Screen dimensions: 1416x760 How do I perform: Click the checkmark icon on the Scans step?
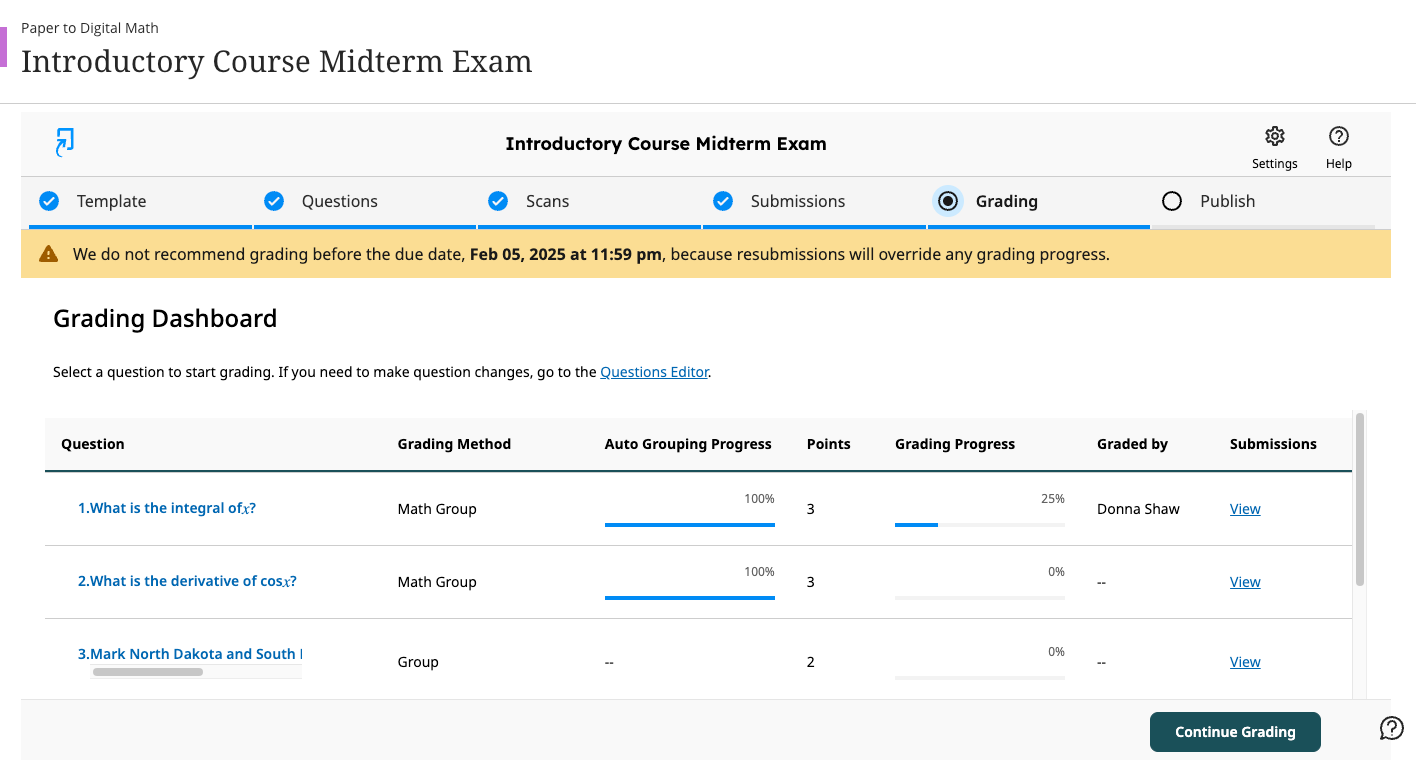click(x=497, y=201)
